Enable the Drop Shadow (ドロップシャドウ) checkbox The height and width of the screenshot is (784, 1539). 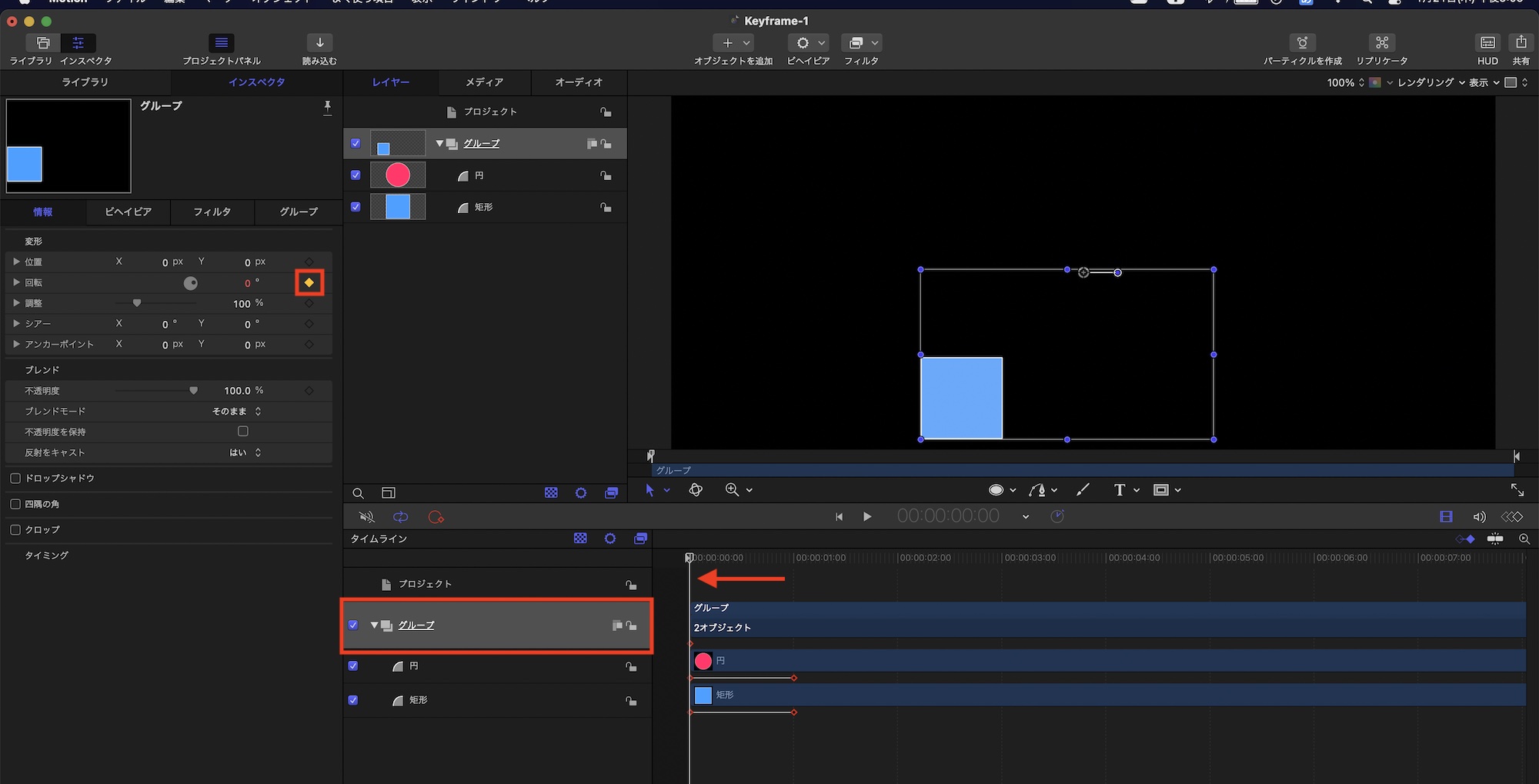15,479
